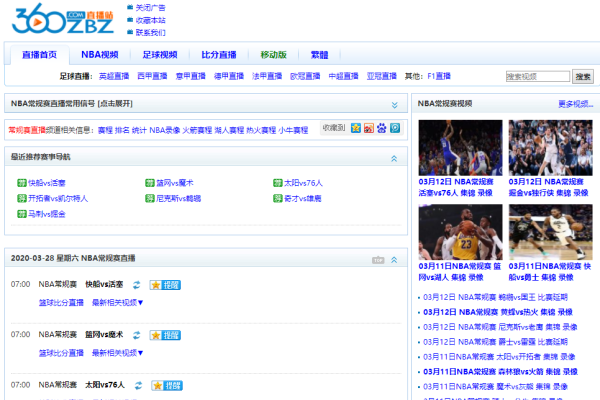The height and width of the screenshot is (400, 600).
Task: Collapse the 最近推荐赛事导航 panel
Action: 394,158
